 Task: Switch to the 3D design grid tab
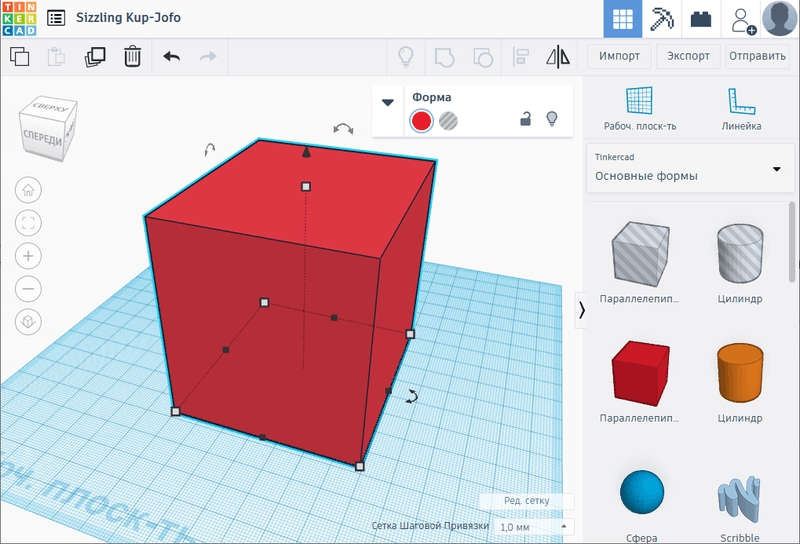(623, 19)
